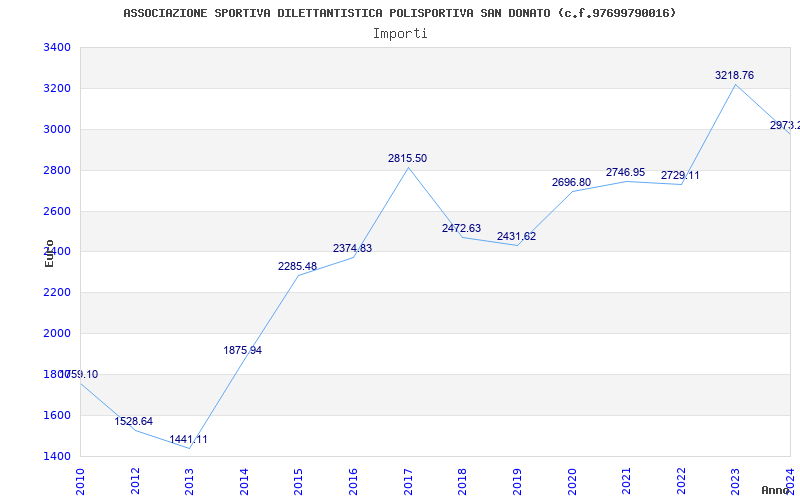Click the "Anno" x-axis title
Viewport: 800px width, 500px height.
click(x=776, y=491)
